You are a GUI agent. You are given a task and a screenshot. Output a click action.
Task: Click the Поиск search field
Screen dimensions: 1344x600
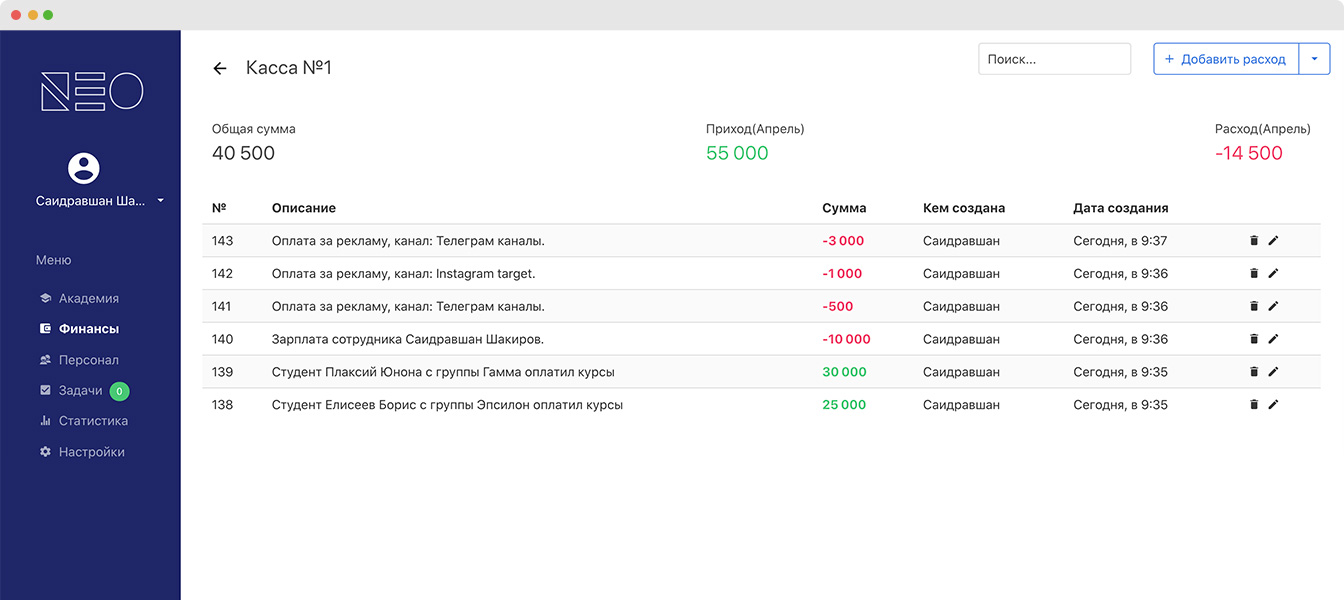1054,58
